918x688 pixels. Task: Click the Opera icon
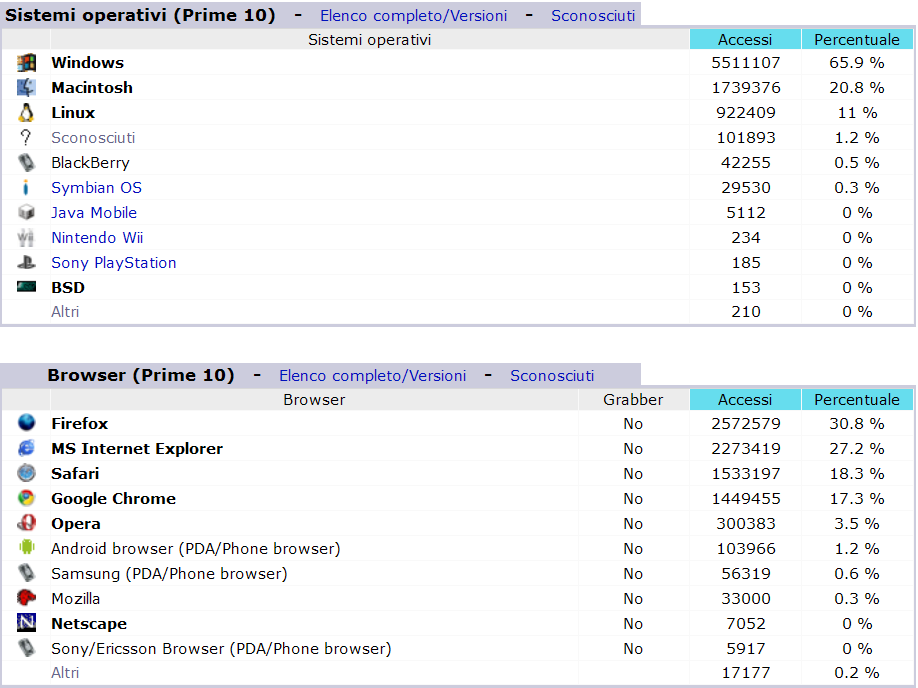26,523
